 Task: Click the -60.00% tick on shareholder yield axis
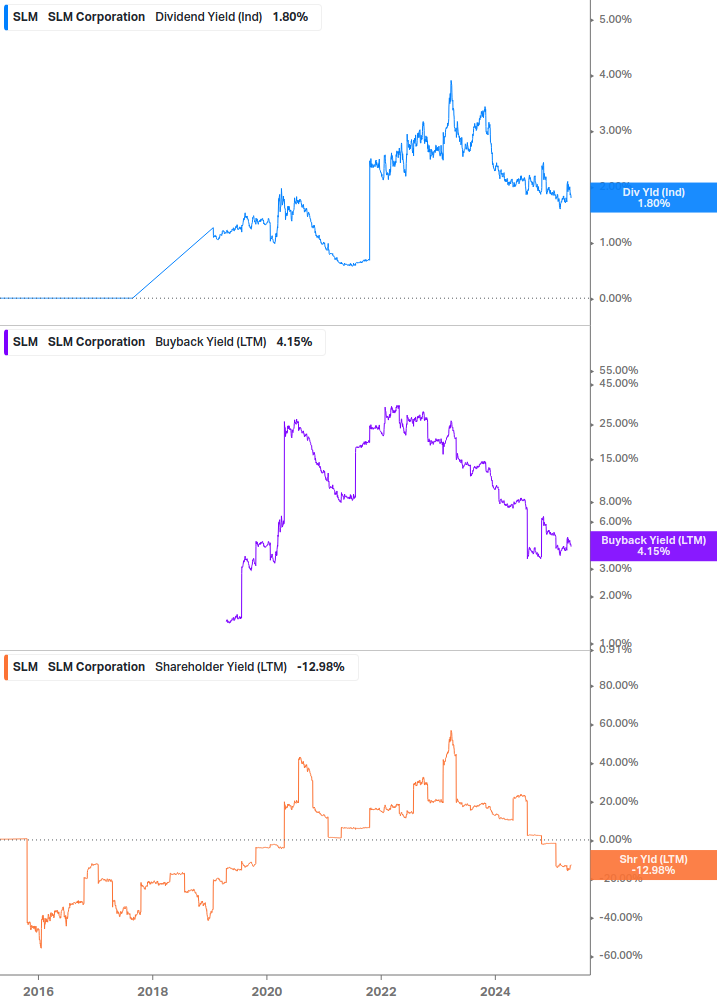pos(620,956)
